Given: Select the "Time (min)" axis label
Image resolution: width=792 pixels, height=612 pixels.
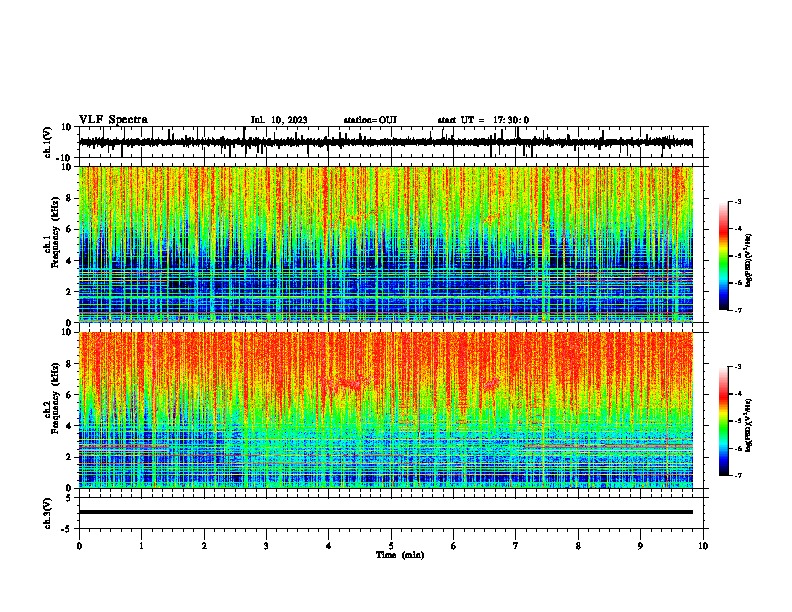Looking at the screenshot, I should (x=400, y=555).
